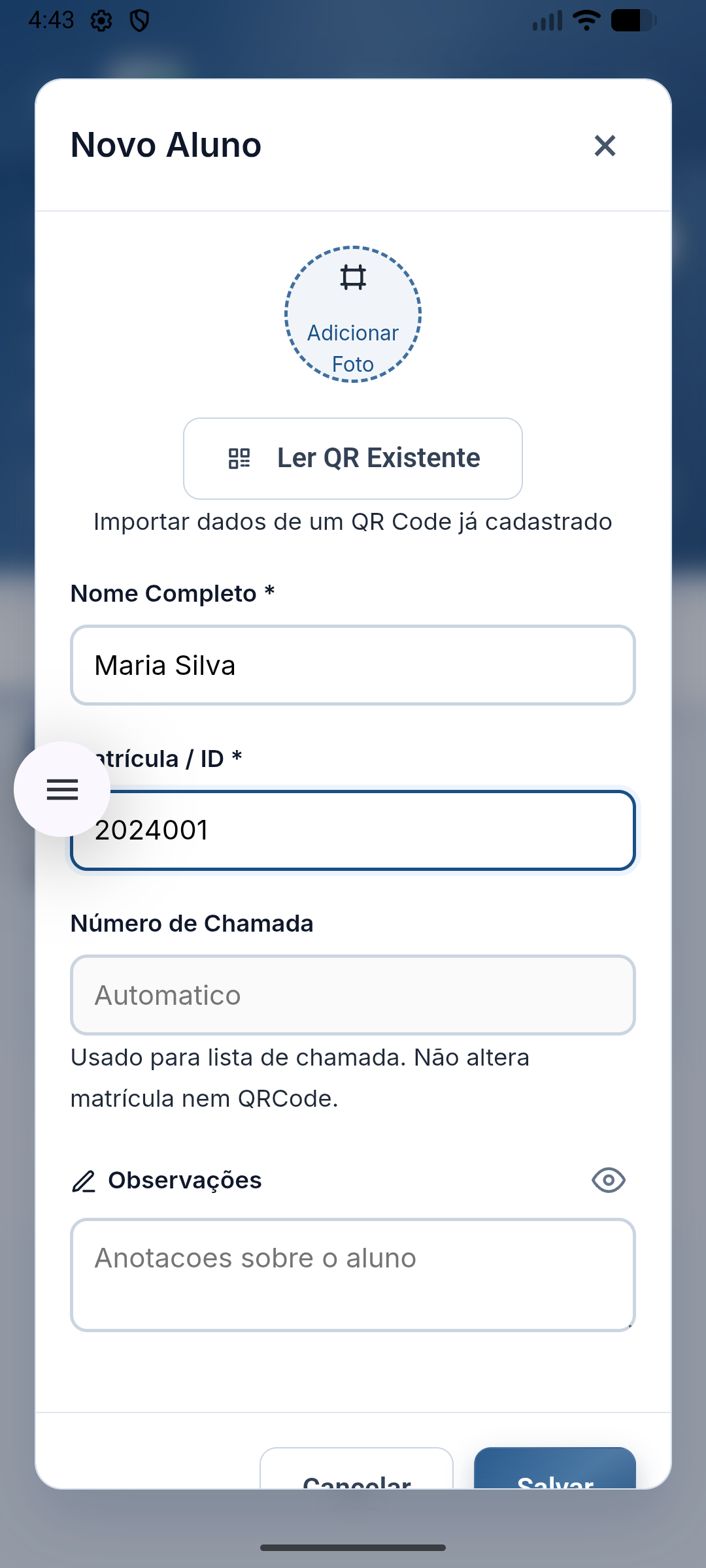Image resolution: width=706 pixels, height=1568 pixels.
Task: Tap the battery indicator icon
Action: click(x=633, y=21)
